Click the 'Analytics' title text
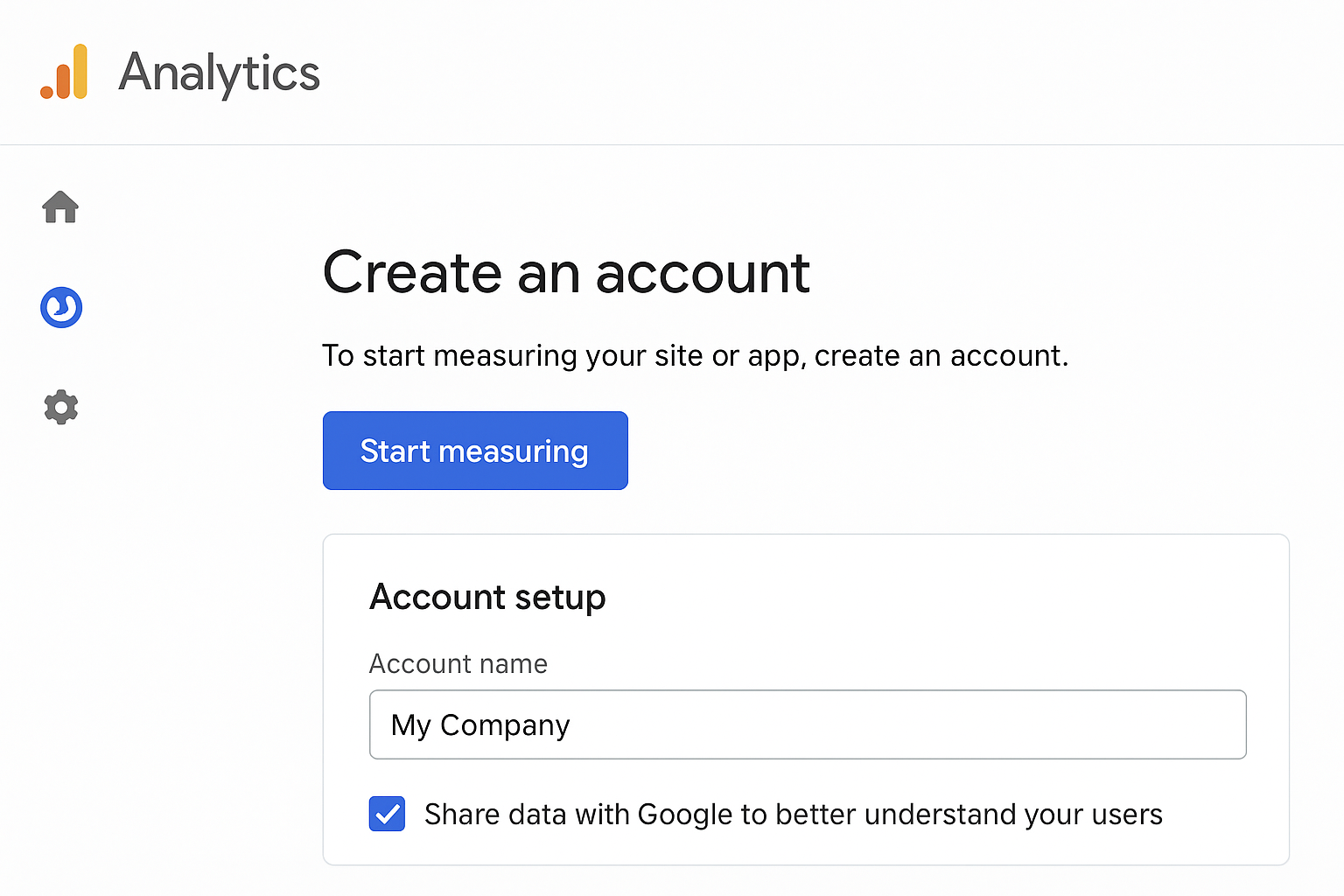 coord(220,73)
